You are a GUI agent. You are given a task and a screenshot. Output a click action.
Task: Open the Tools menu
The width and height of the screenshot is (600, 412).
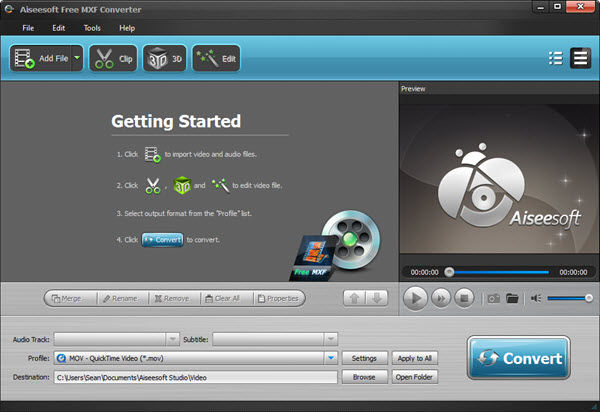click(92, 28)
